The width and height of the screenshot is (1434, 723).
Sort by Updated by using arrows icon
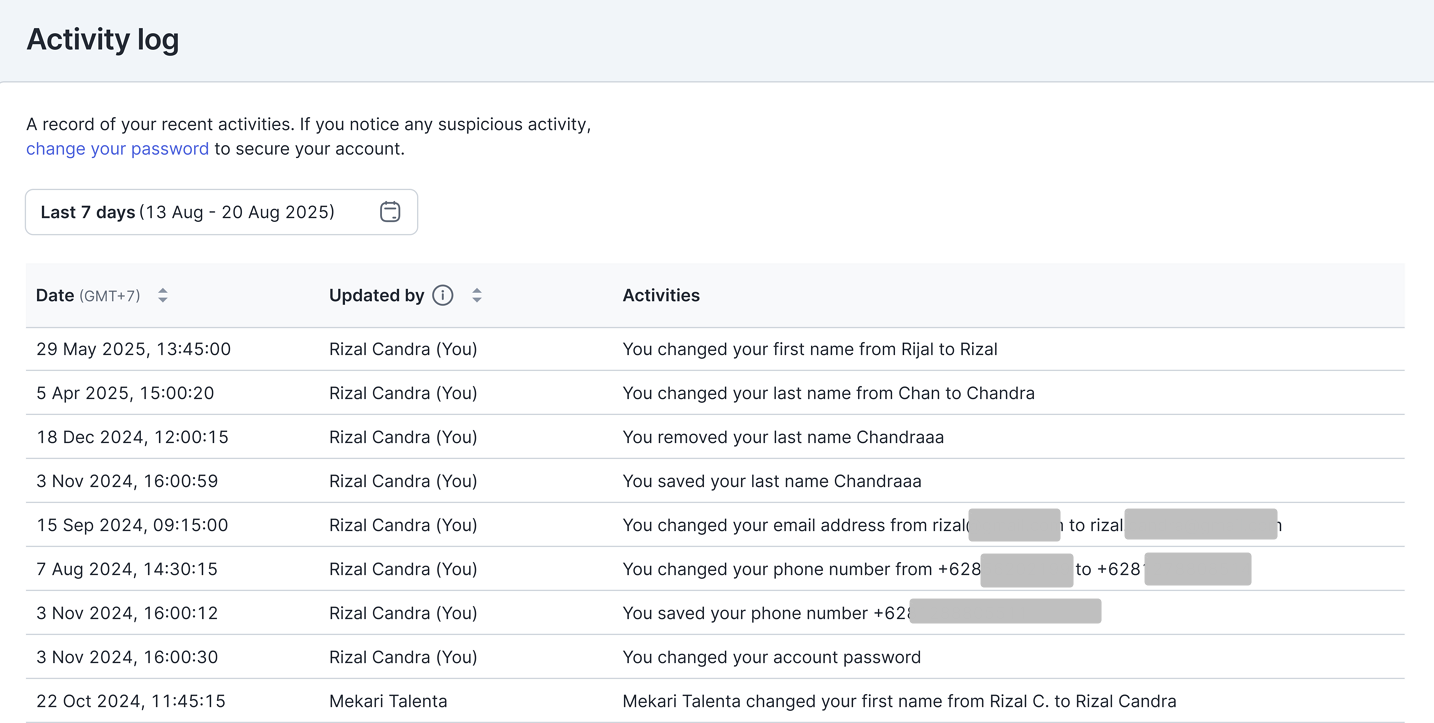tap(477, 295)
